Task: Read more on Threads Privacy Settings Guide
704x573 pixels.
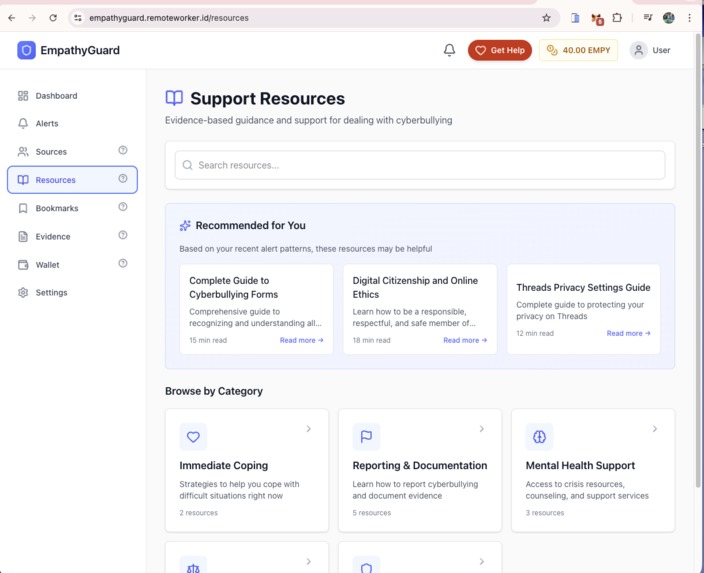Action: 628,333
